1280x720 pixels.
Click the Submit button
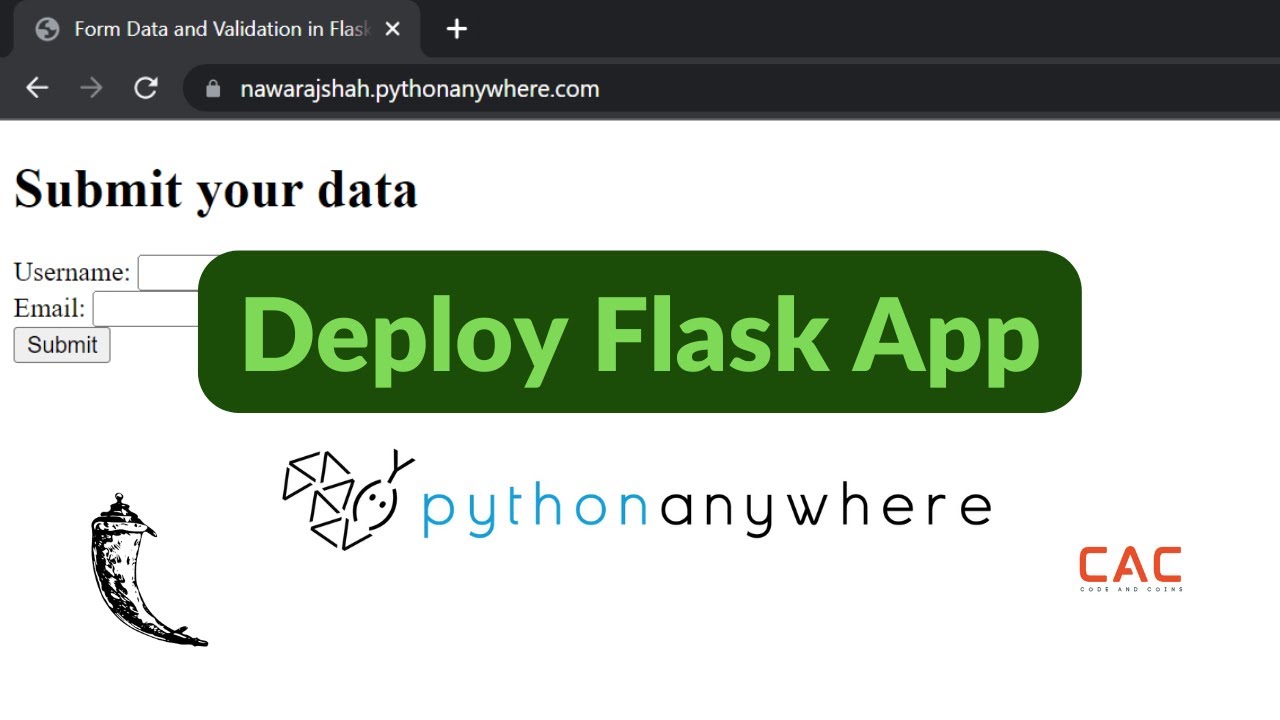click(62, 345)
